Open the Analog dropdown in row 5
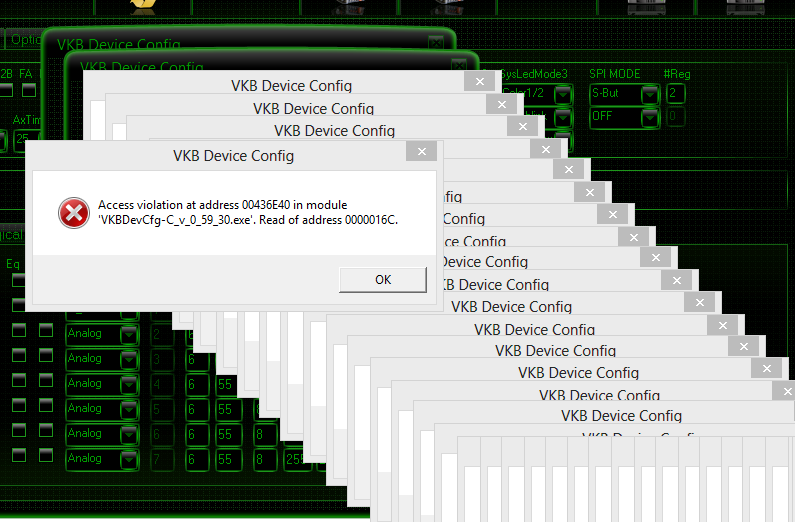The image size is (795, 522). point(129,409)
